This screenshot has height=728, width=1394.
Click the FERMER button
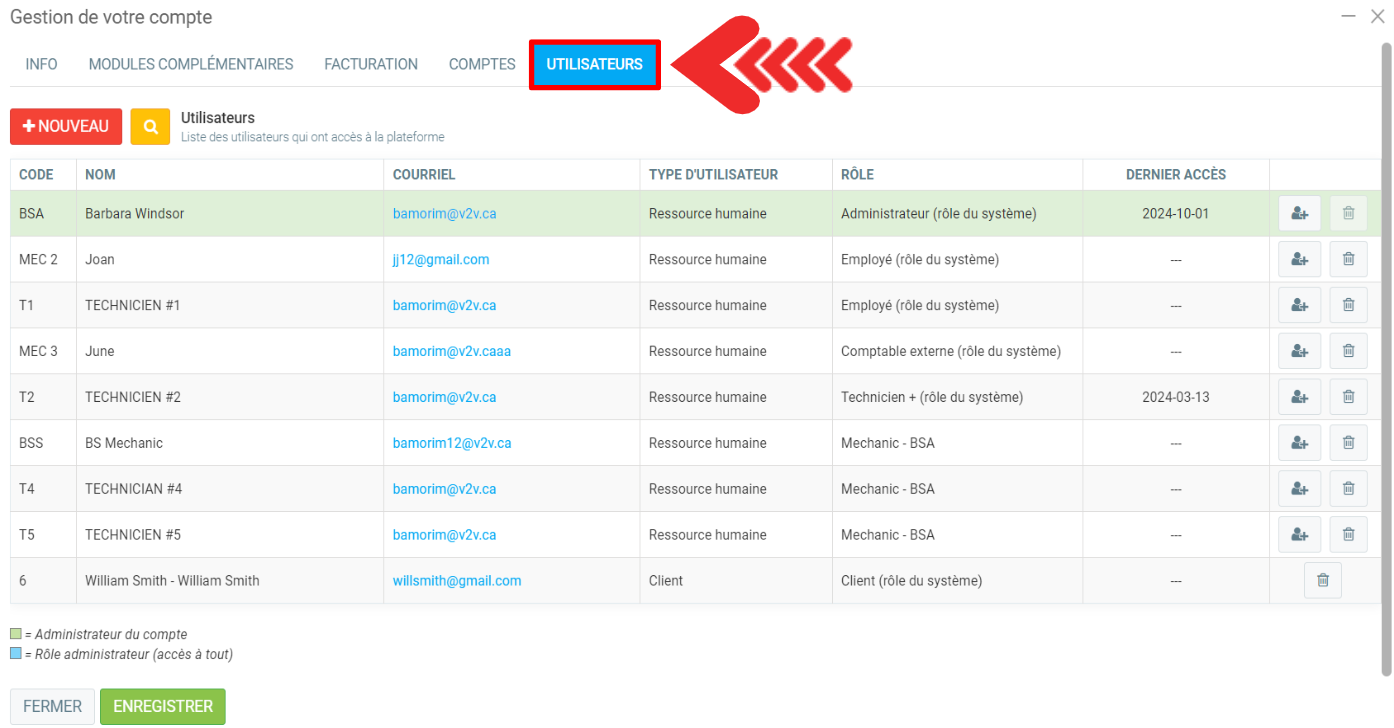pos(52,706)
